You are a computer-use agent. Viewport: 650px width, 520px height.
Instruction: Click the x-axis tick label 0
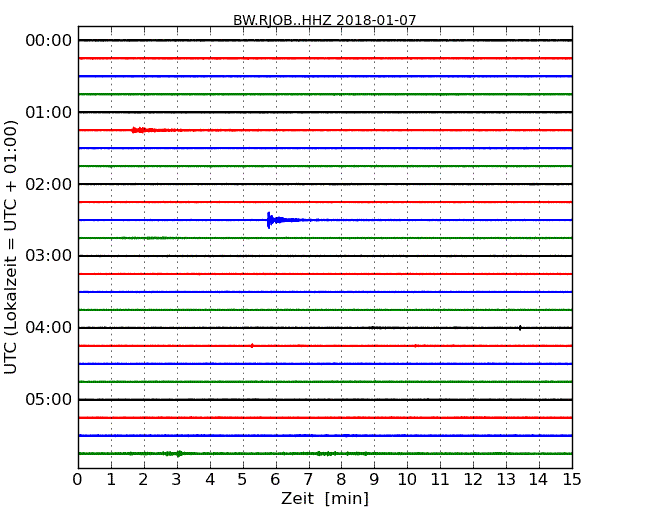[x=78, y=480]
